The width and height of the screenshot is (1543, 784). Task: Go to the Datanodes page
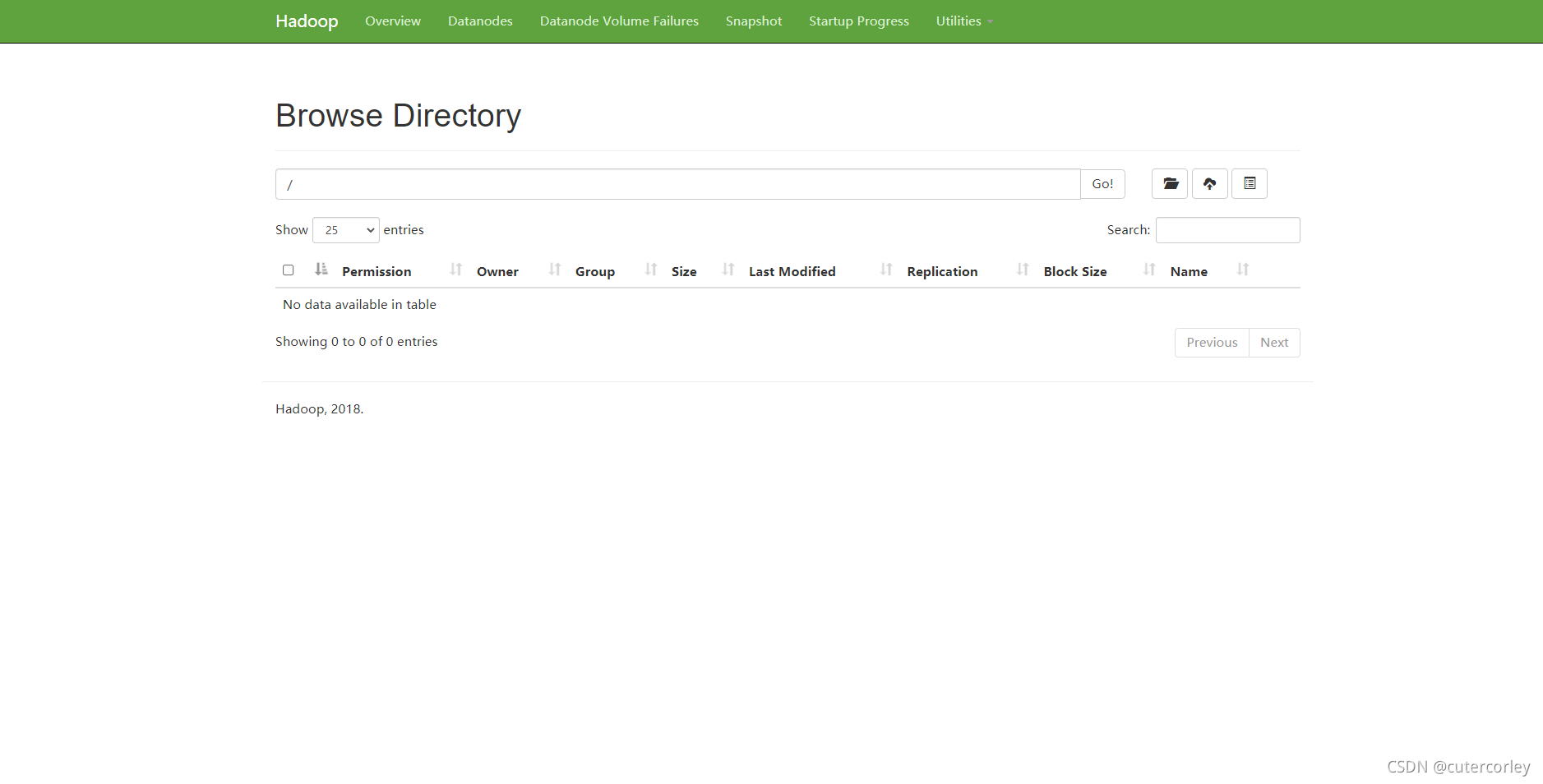(x=480, y=21)
